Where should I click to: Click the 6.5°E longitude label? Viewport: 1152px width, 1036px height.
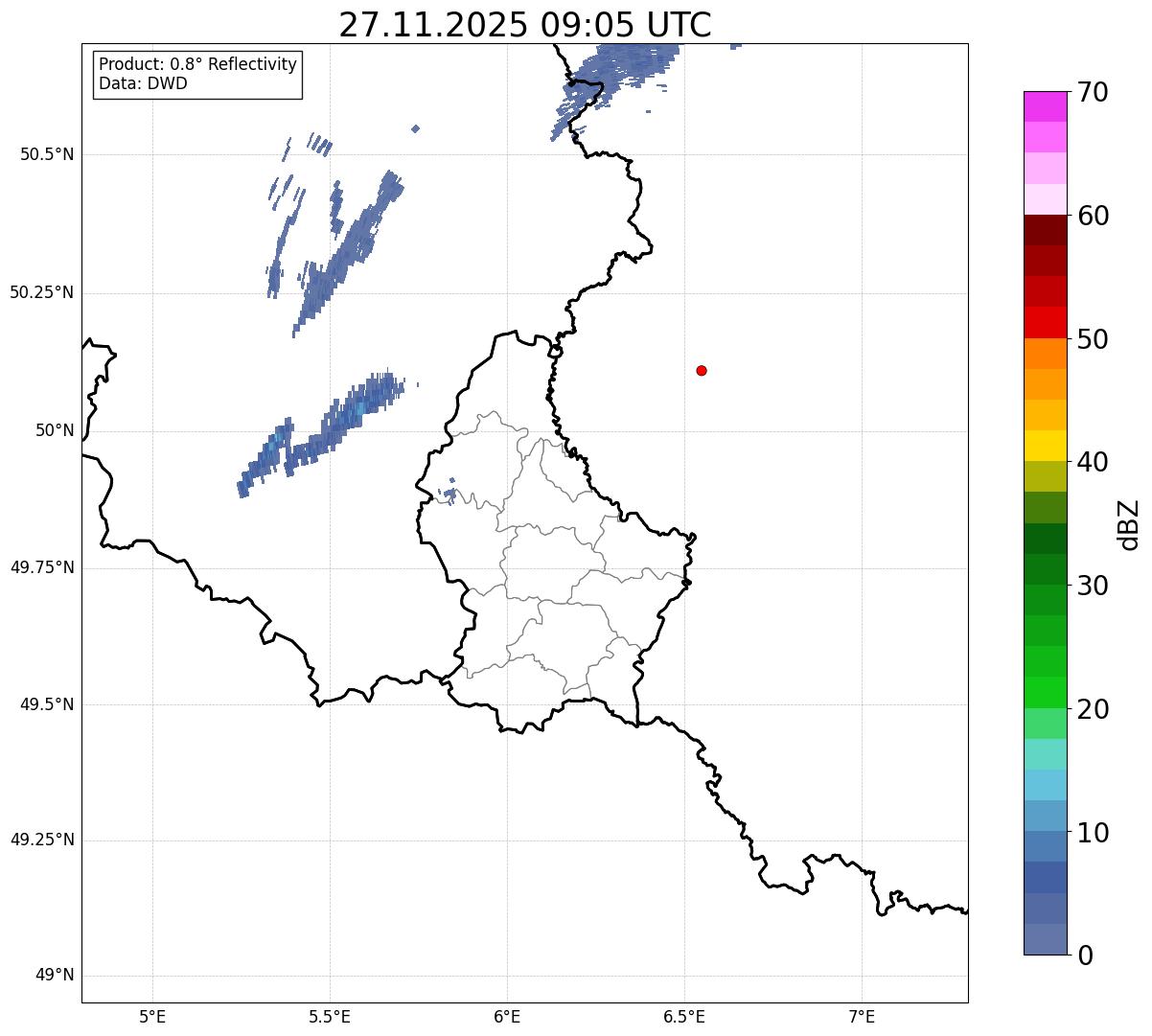684,1016
